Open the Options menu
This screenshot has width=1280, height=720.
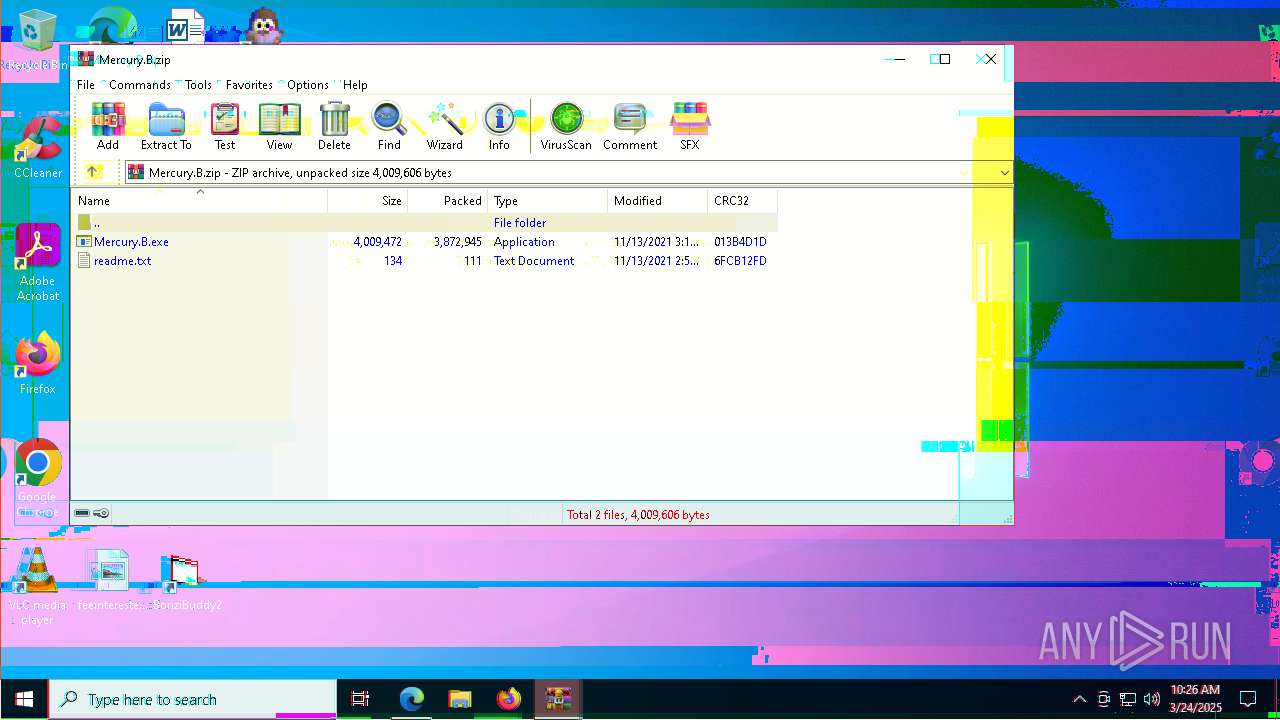click(x=308, y=85)
